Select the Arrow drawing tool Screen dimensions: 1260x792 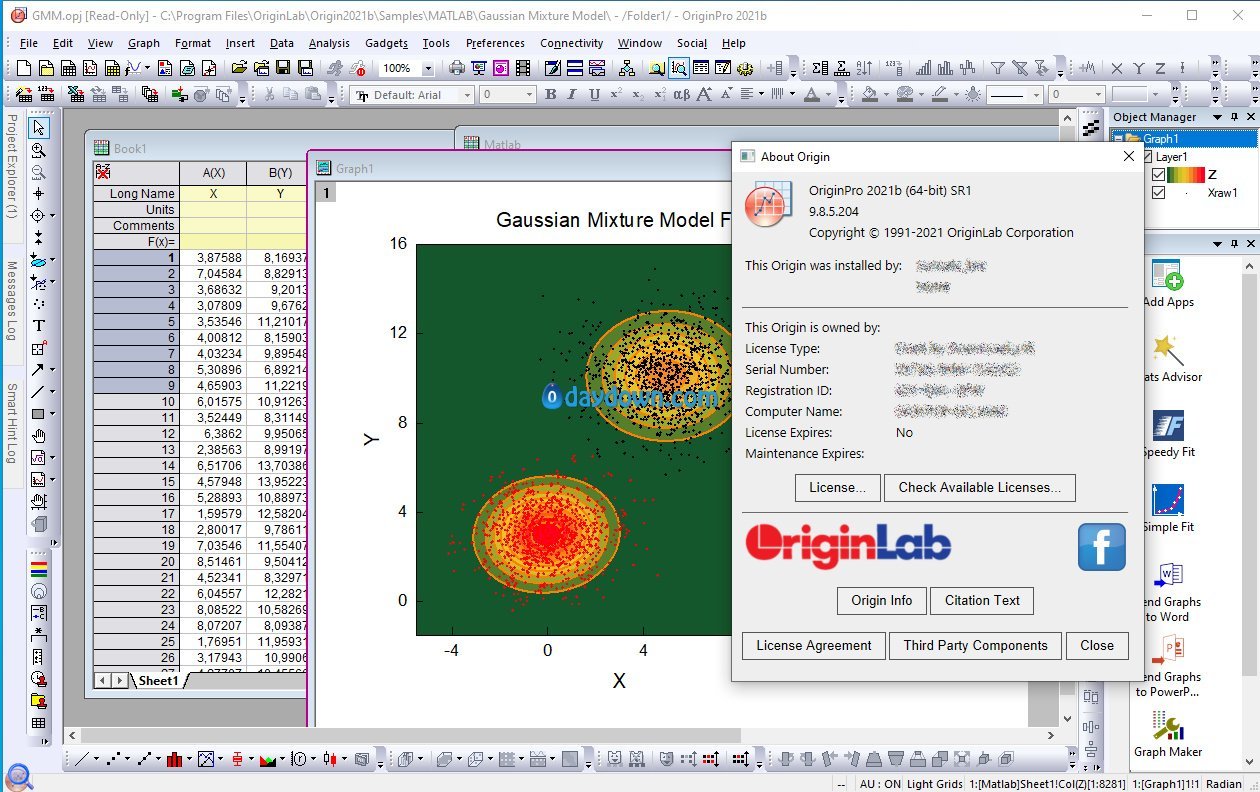(x=37, y=370)
